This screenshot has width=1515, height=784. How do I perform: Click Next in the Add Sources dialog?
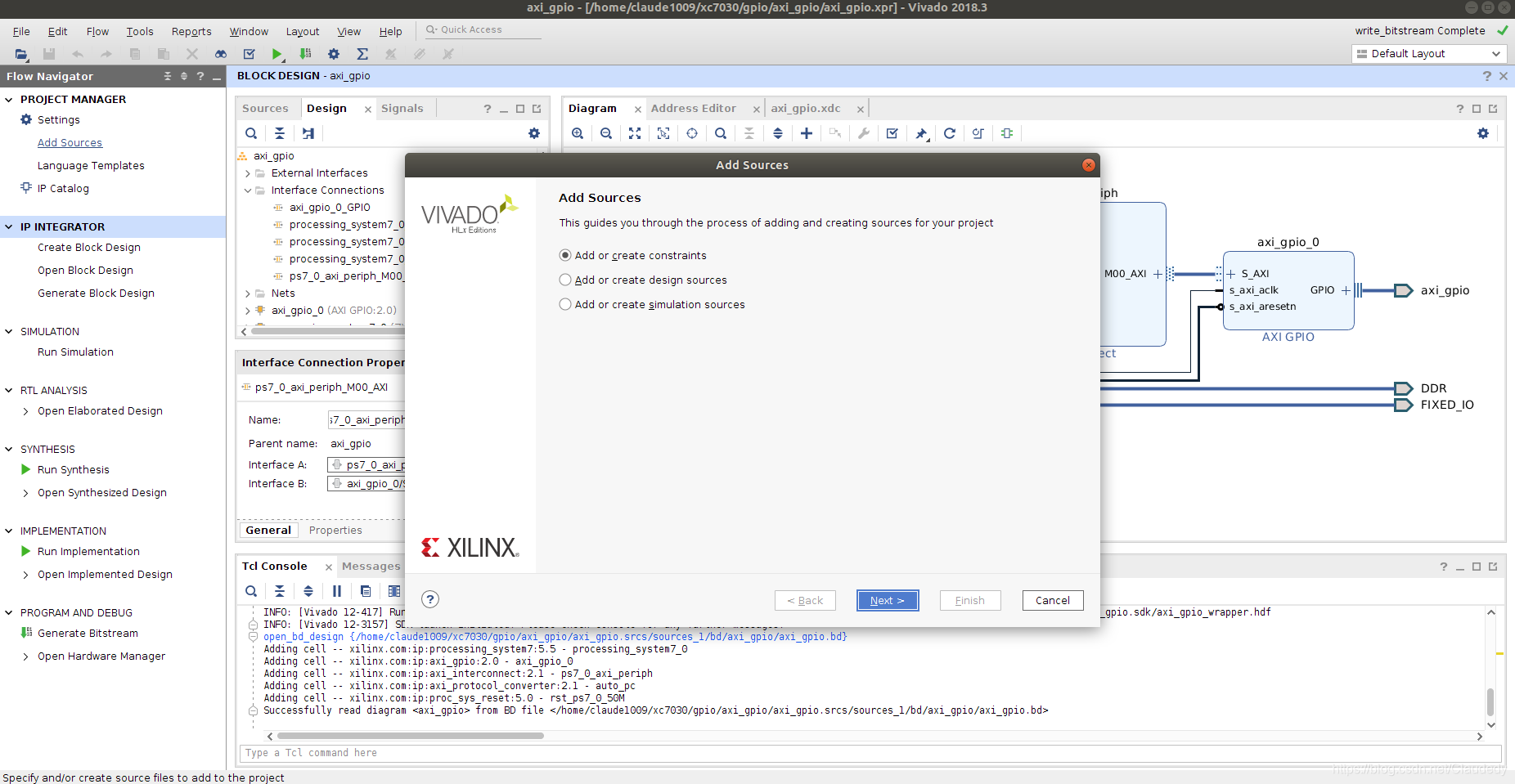pos(888,600)
